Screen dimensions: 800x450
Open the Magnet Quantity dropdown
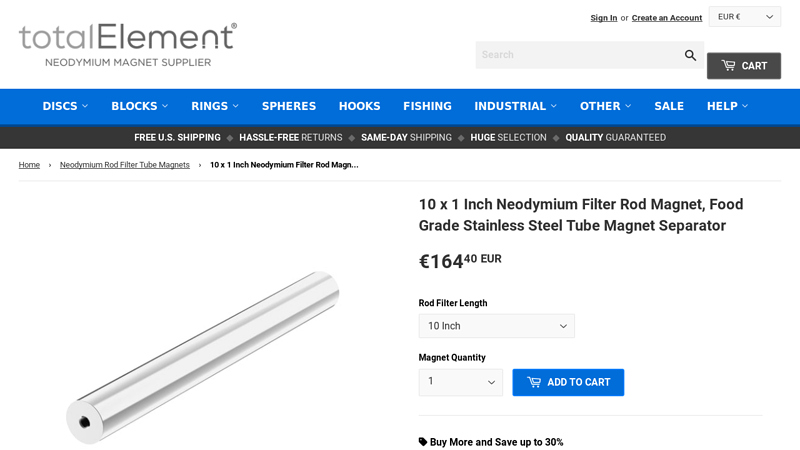[x=461, y=382]
